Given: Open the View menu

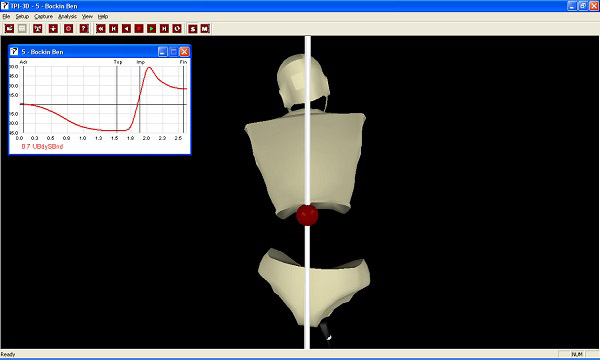Looking at the screenshot, I should point(87,16).
